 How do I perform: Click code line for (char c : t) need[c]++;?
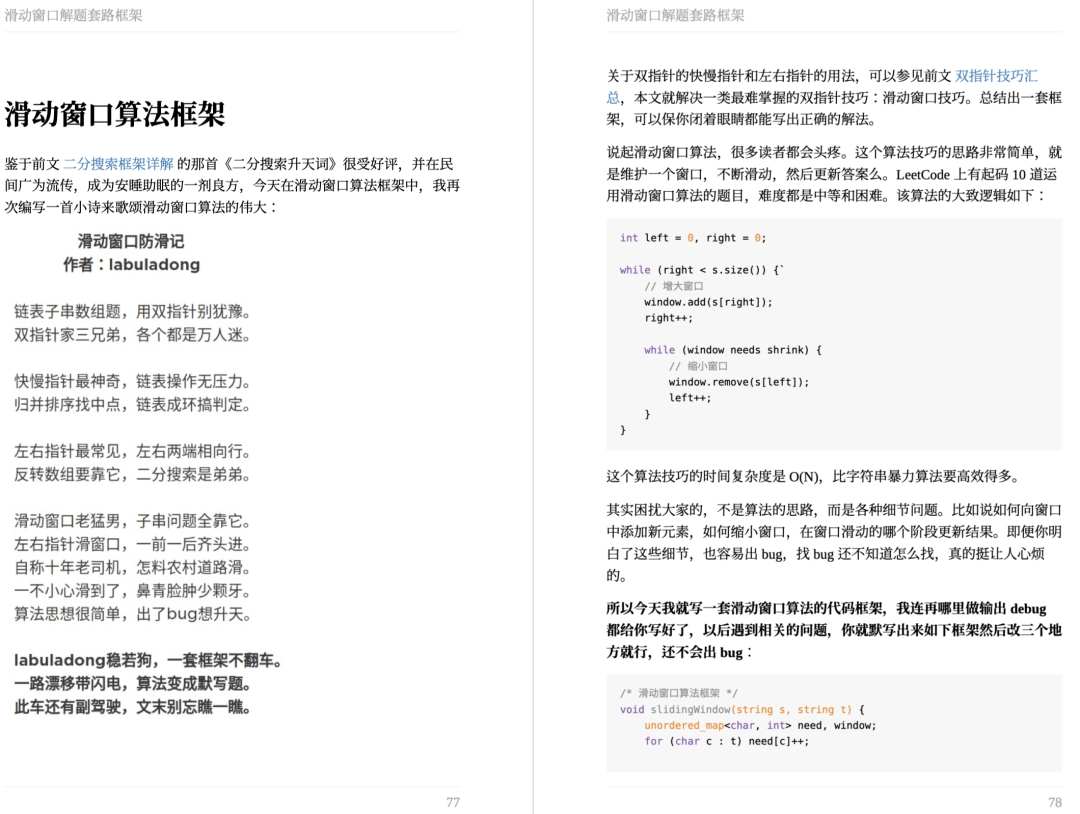pos(727,741)
